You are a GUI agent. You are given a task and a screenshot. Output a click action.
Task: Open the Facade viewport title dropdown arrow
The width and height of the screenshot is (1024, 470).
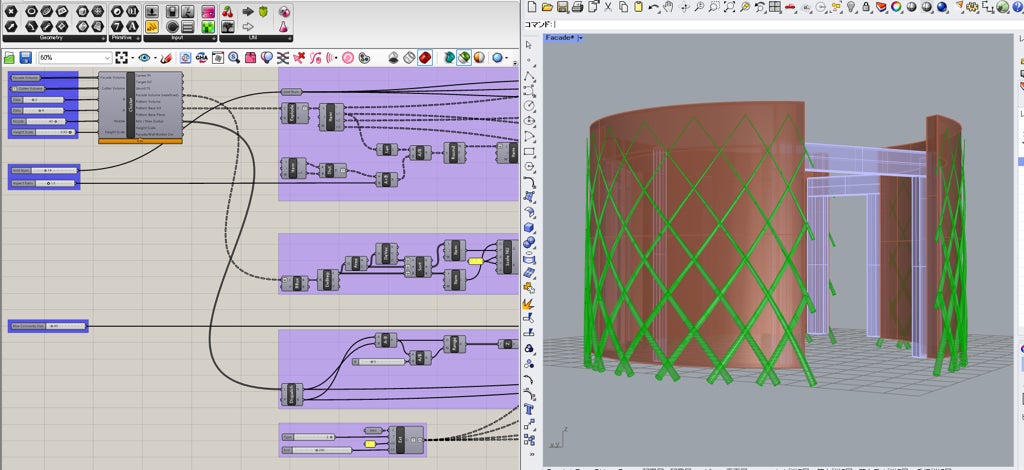[580, 38]
